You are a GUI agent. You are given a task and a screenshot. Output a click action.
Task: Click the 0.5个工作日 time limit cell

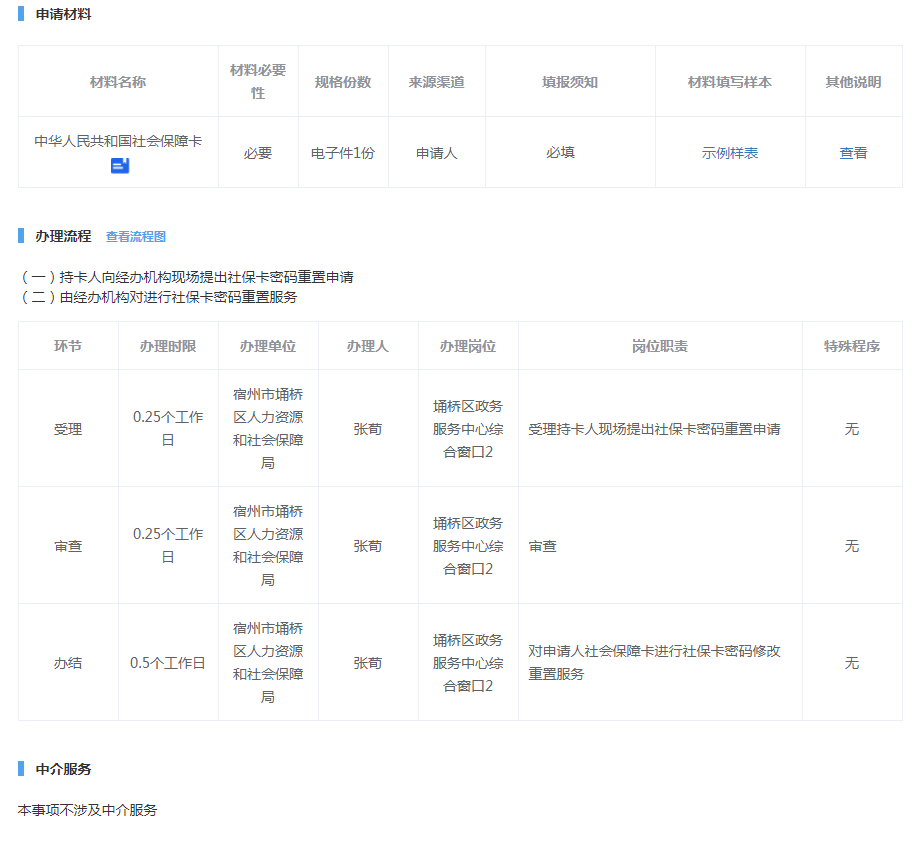point(168,663)
